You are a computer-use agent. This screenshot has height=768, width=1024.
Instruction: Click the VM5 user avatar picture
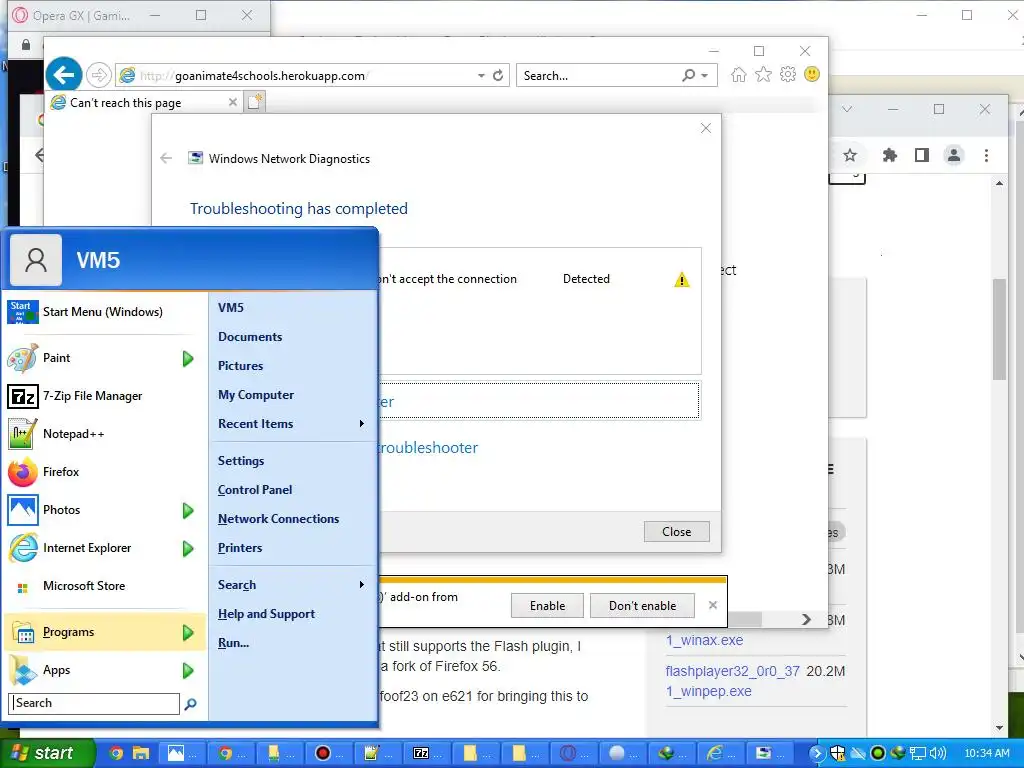point(36,260)
